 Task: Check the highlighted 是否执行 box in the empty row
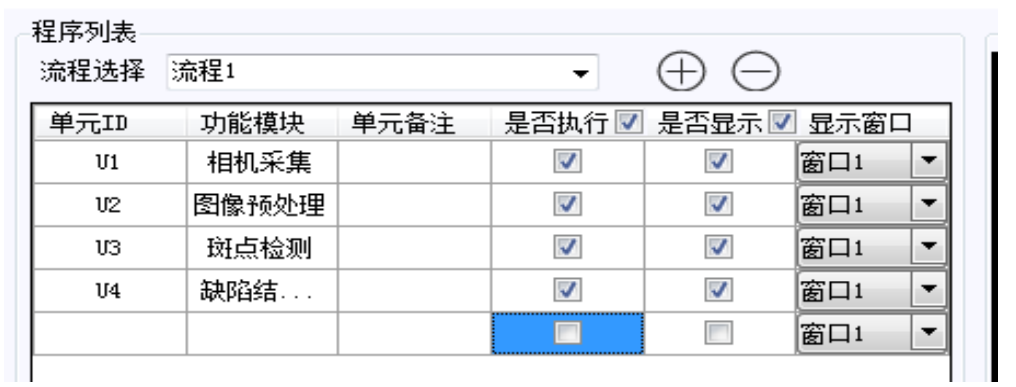pyautogui.click(x=568, y=333)
